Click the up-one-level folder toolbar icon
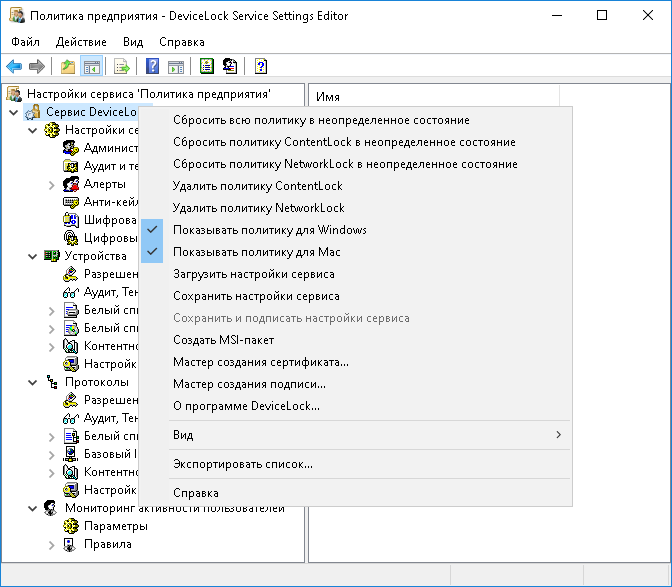 (x=68, y=67)
